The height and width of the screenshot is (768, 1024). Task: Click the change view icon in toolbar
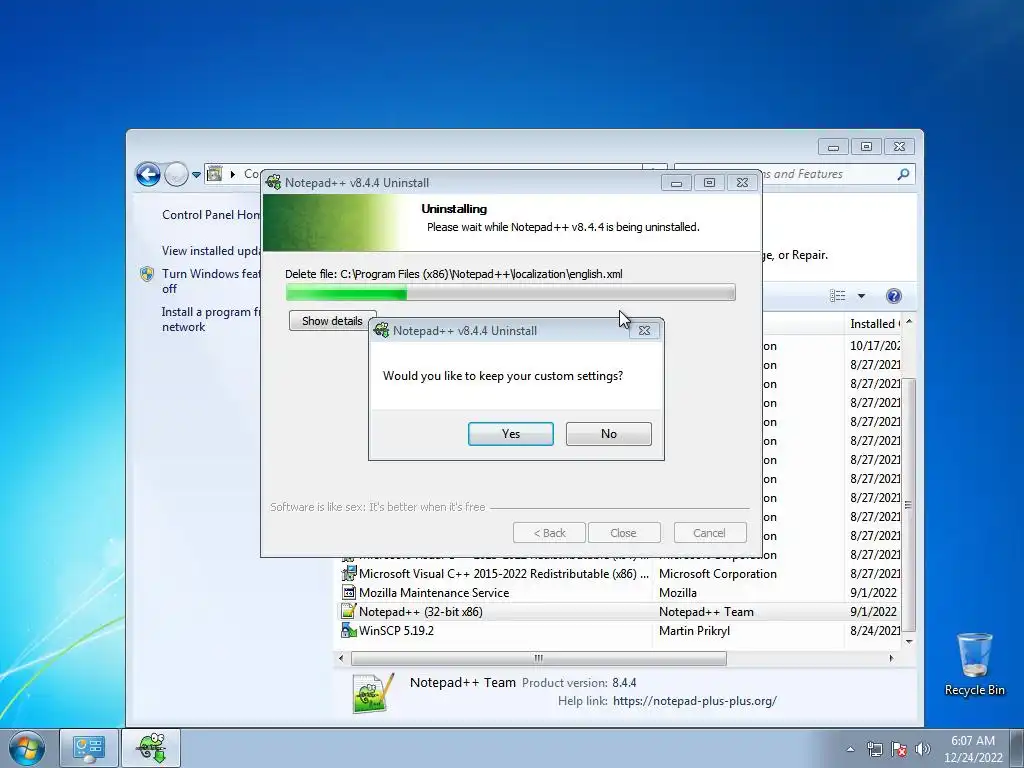838,296
